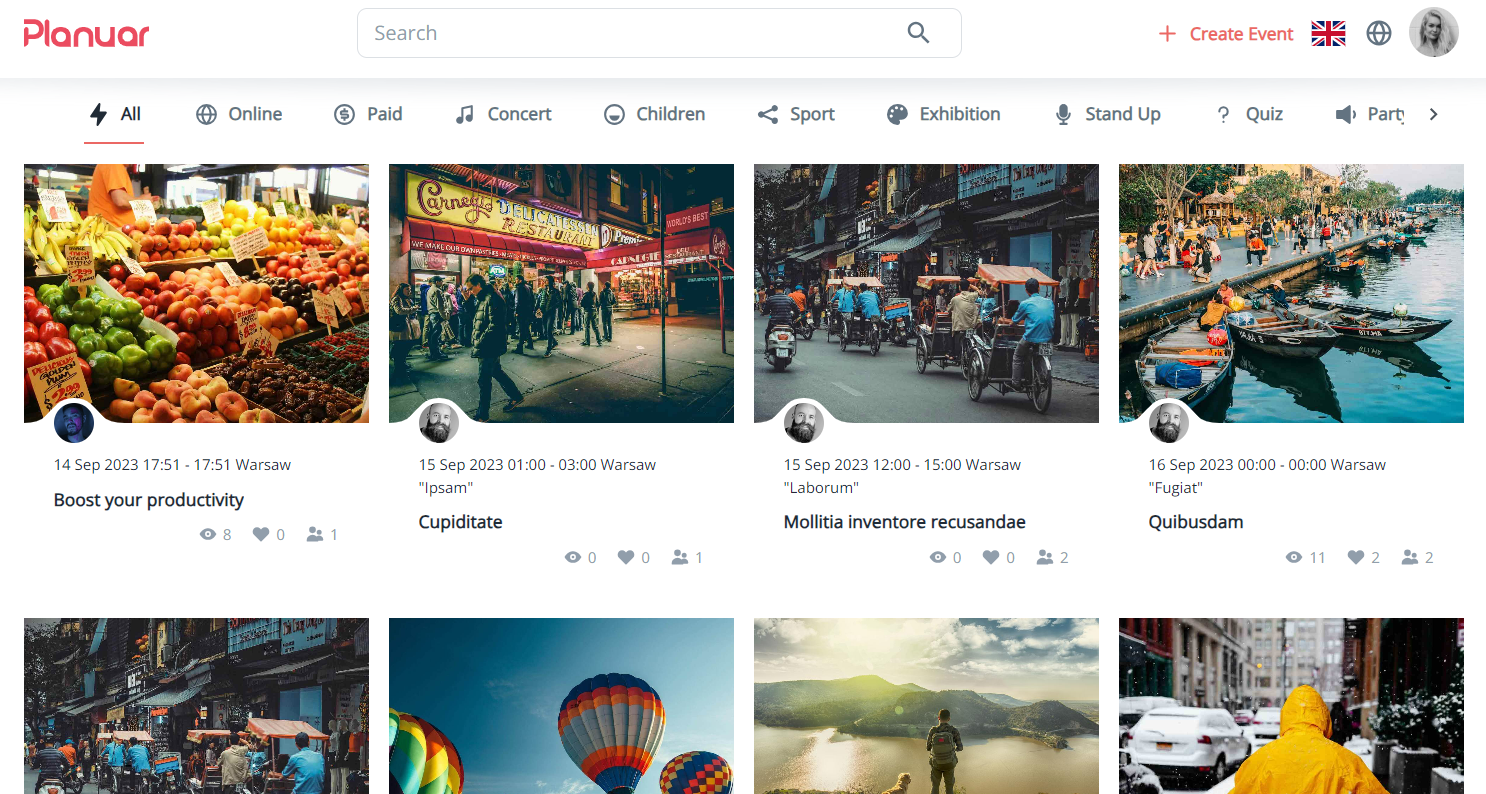Viewport: 1486px width, 794px height.
Task: Select the Paid category tab
Action: click(x=368, y=114)
